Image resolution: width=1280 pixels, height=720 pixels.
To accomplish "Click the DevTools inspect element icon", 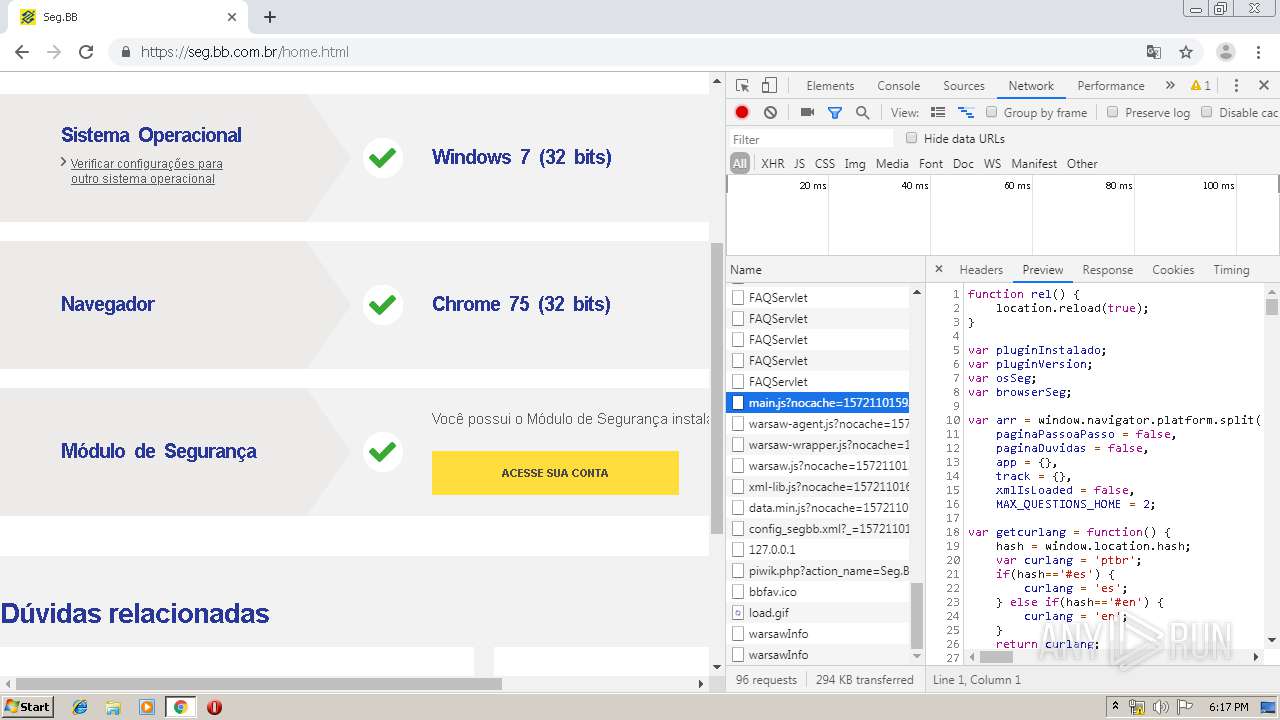I will pyautogui.click(x=742, y=86).
